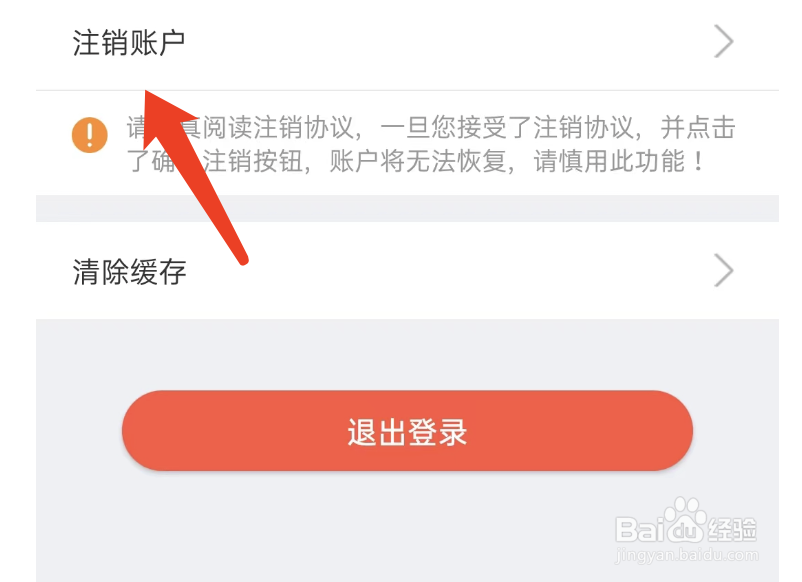Click the orange exclamation warning icon
The height and width of the screenshot is (582, 802).
90,135
